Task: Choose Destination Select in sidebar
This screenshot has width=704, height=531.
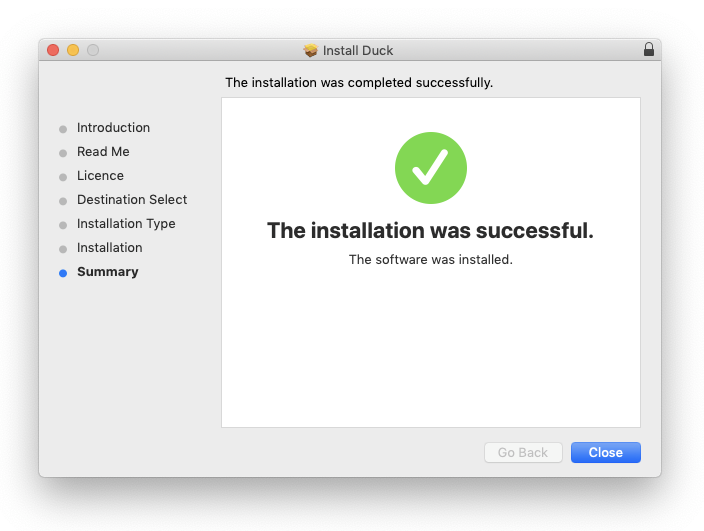Action: pos(132,200)
